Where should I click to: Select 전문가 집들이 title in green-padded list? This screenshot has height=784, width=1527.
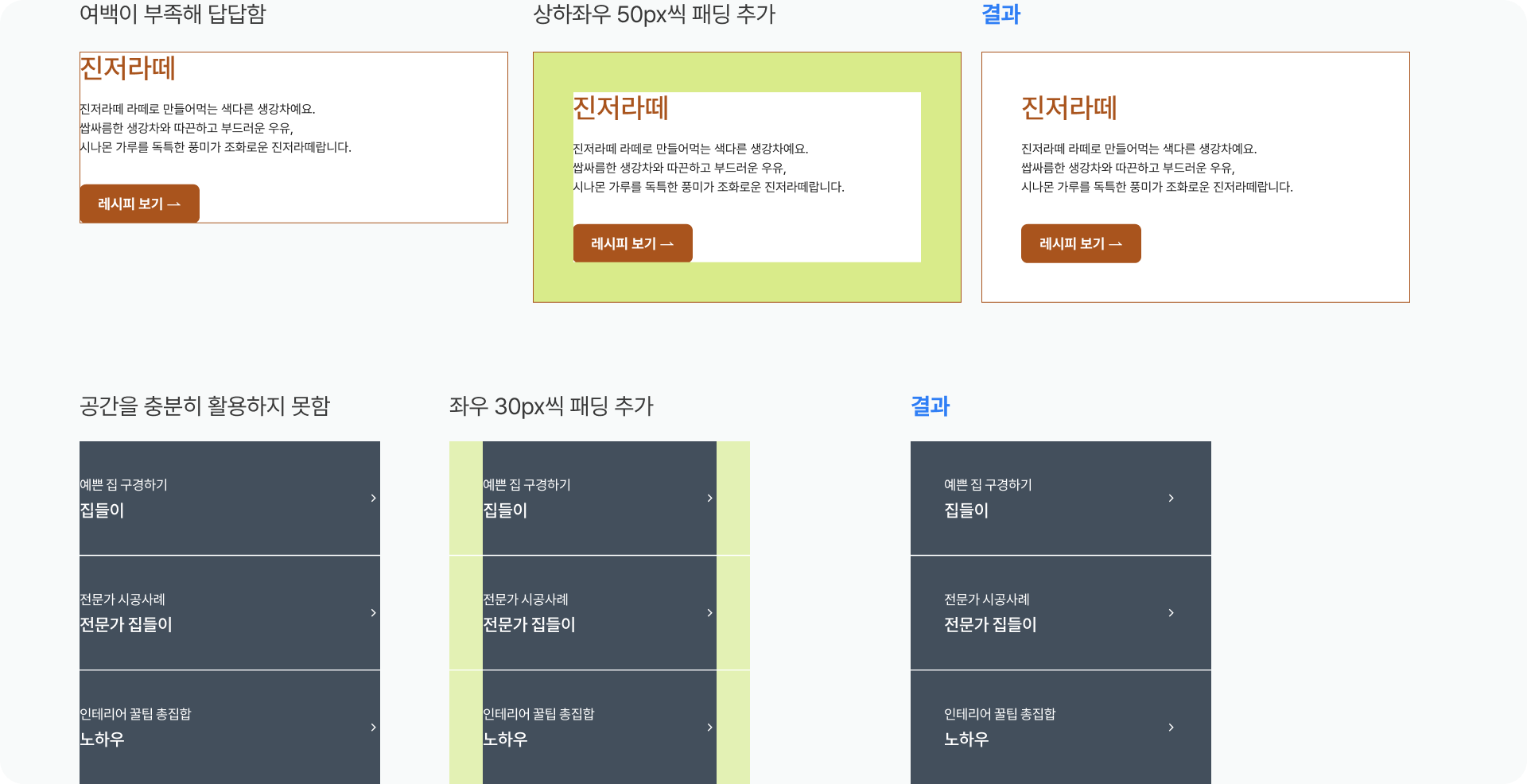click(529, 625)
